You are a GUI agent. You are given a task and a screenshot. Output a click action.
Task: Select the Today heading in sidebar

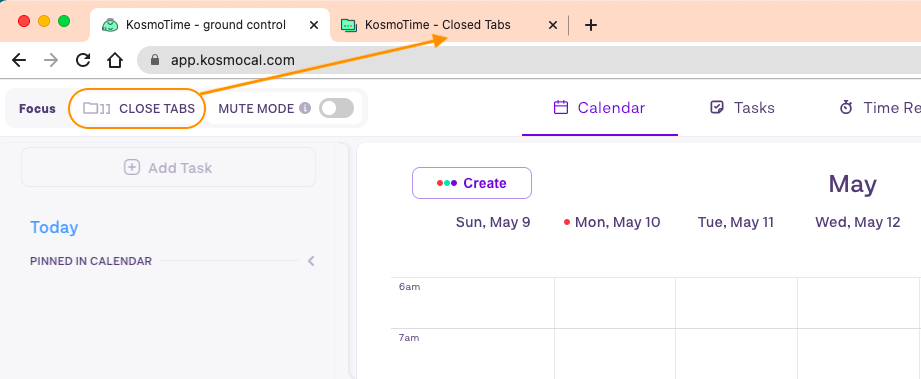tap(54, 227)
